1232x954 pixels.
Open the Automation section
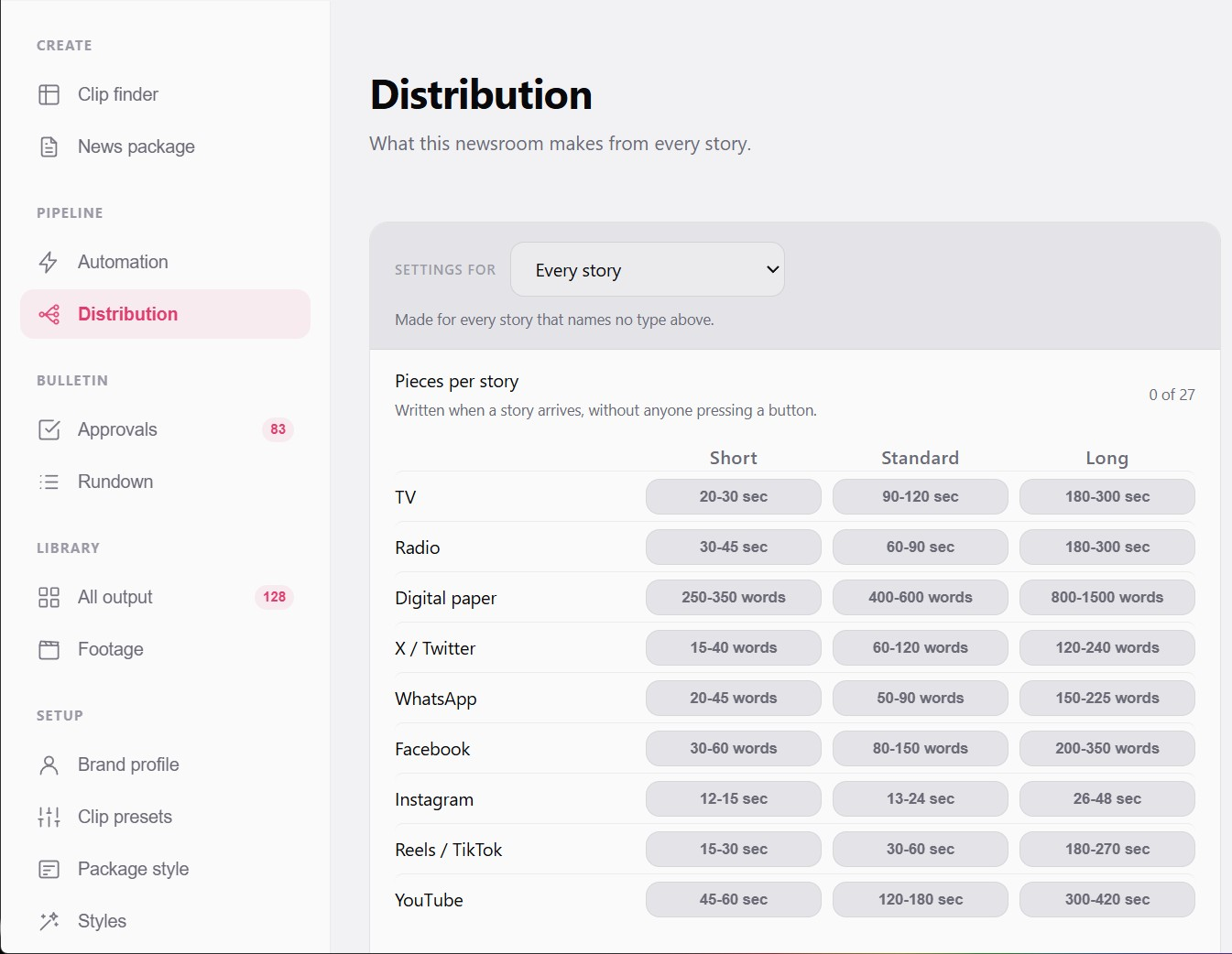pos(165,262)
